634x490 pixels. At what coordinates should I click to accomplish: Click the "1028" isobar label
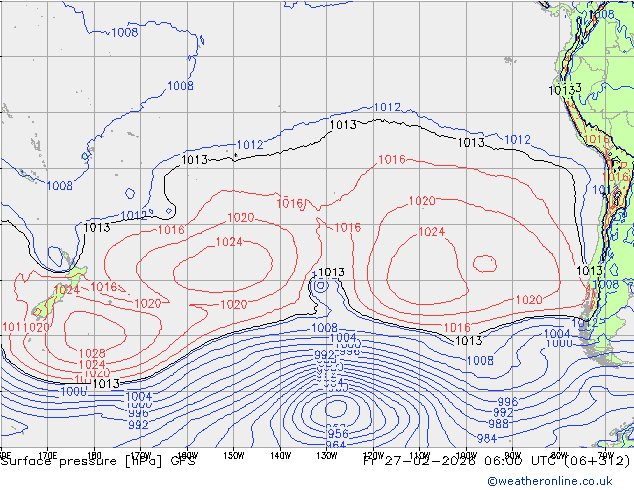(92, 353)
